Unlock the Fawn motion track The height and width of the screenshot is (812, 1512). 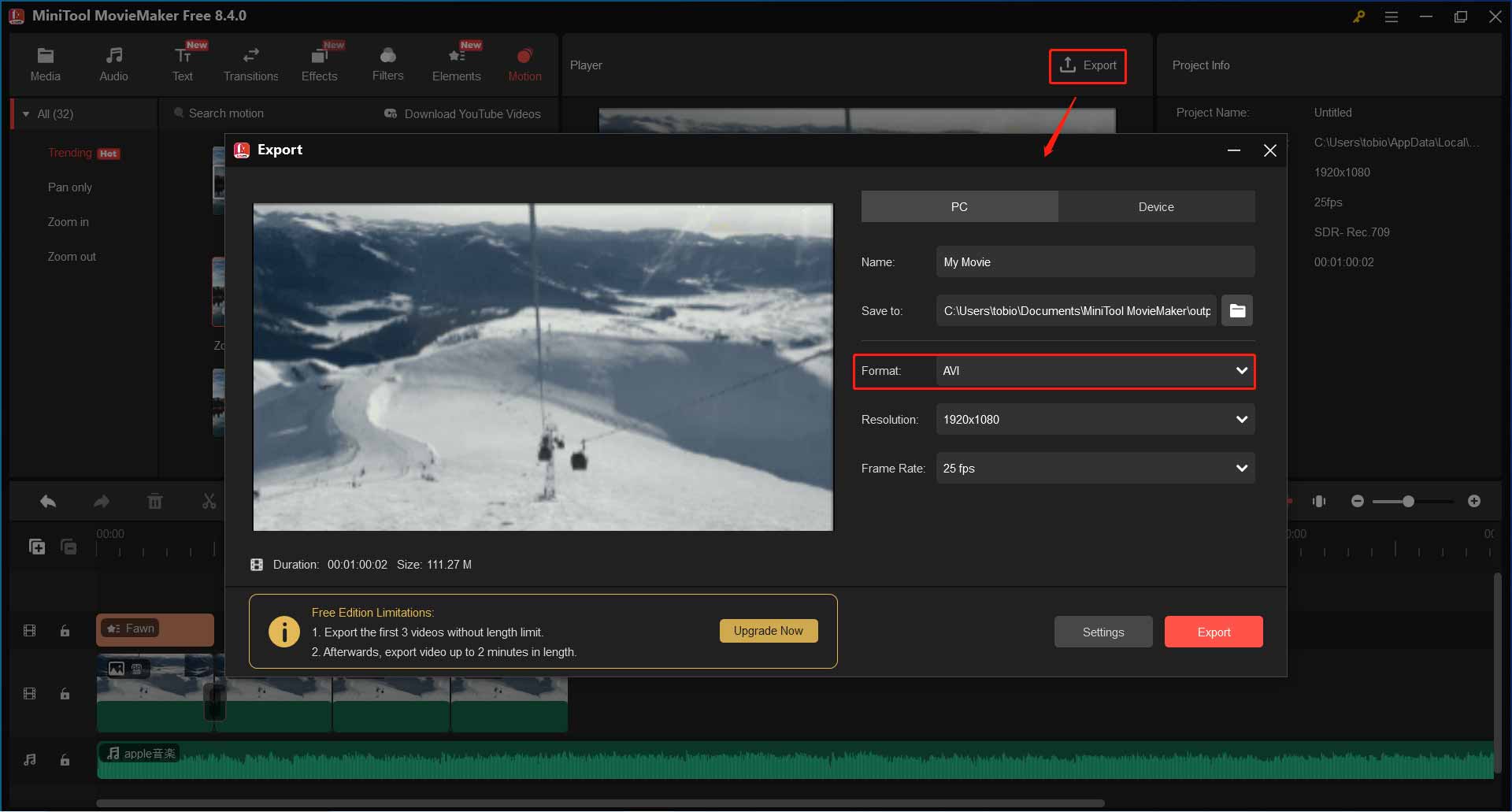point(65,630)
